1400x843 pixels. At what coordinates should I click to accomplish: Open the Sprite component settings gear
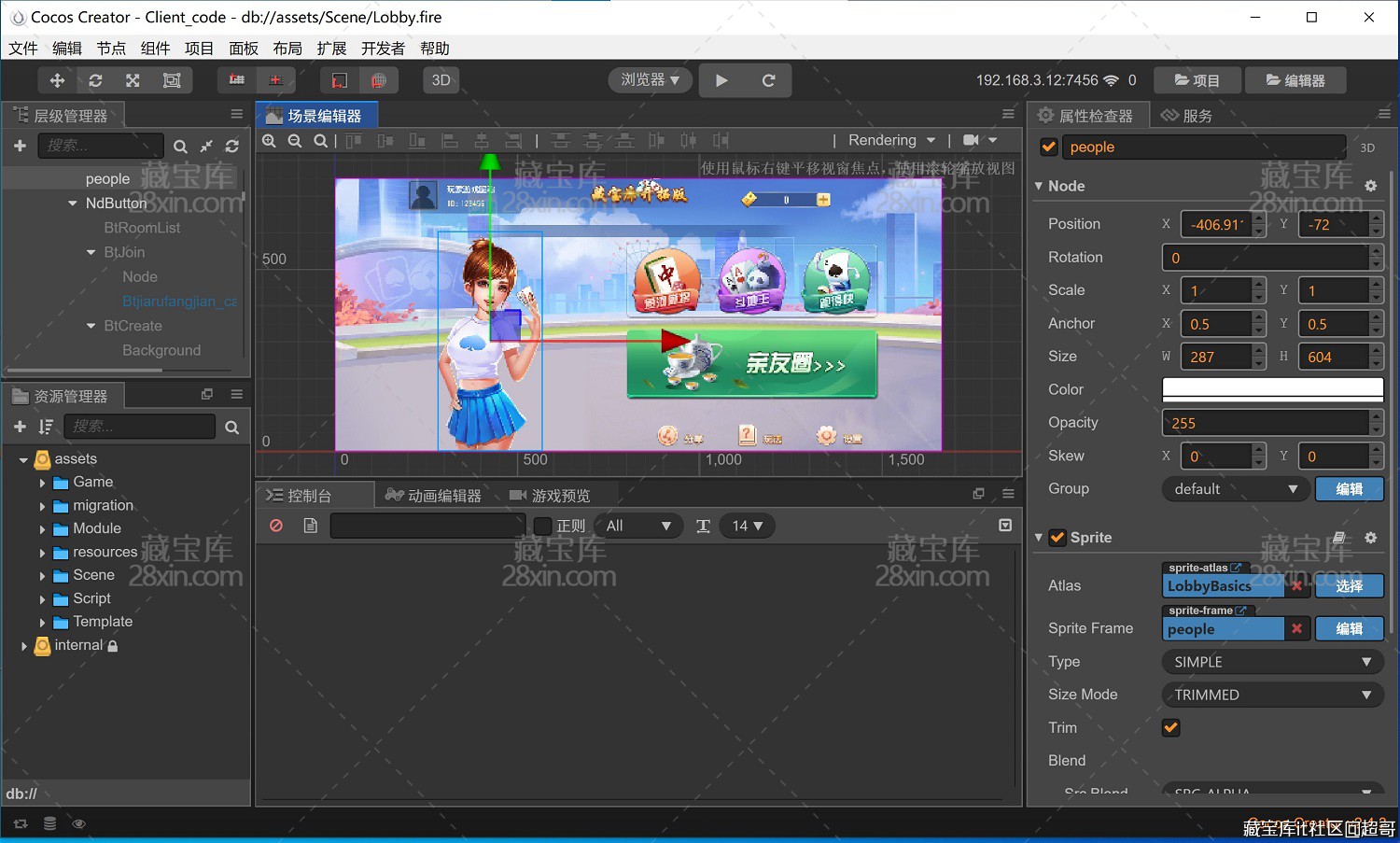click(x=1370, y=538)
